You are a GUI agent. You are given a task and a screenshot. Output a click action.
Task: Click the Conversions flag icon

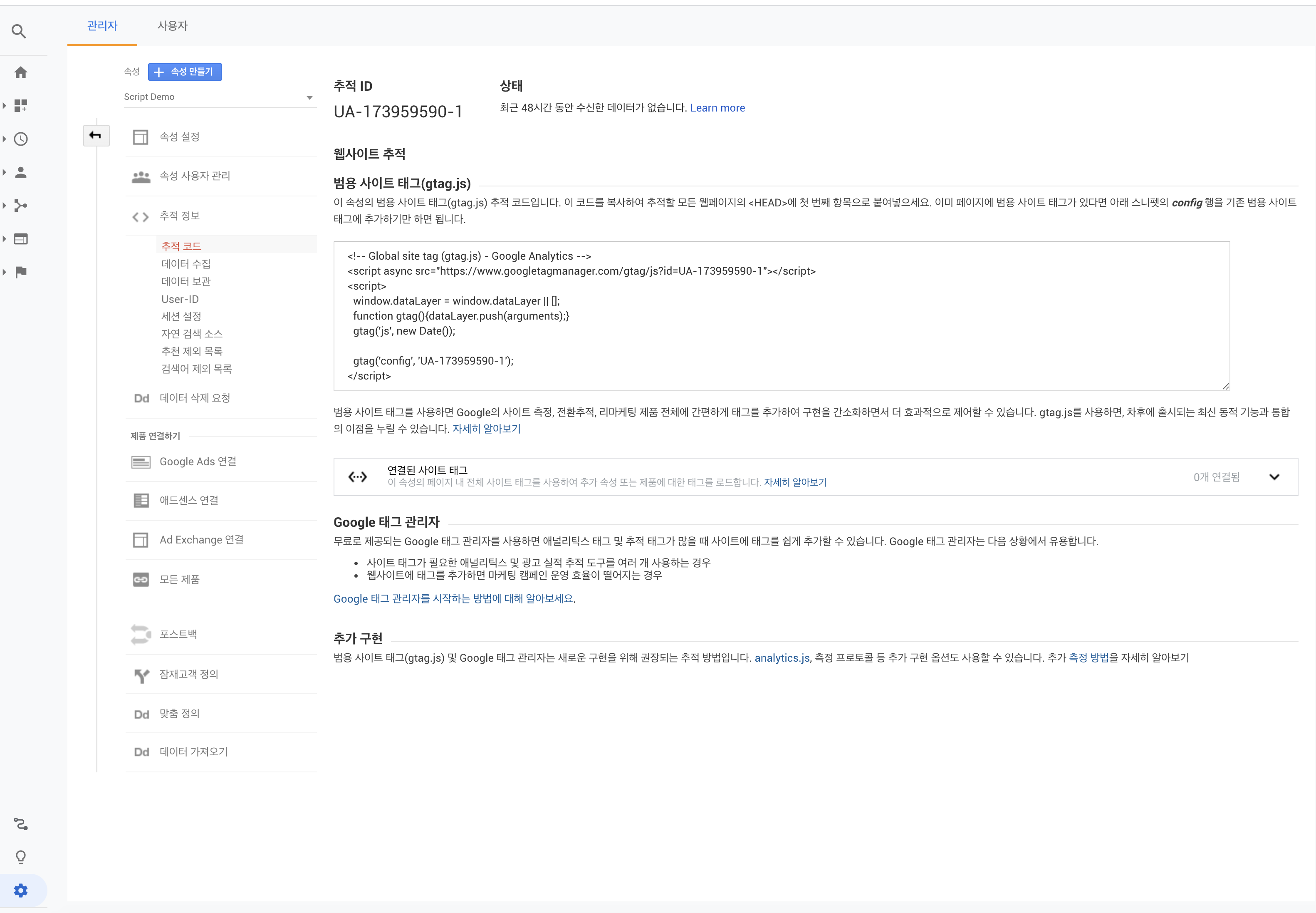(x=20, y=272)
